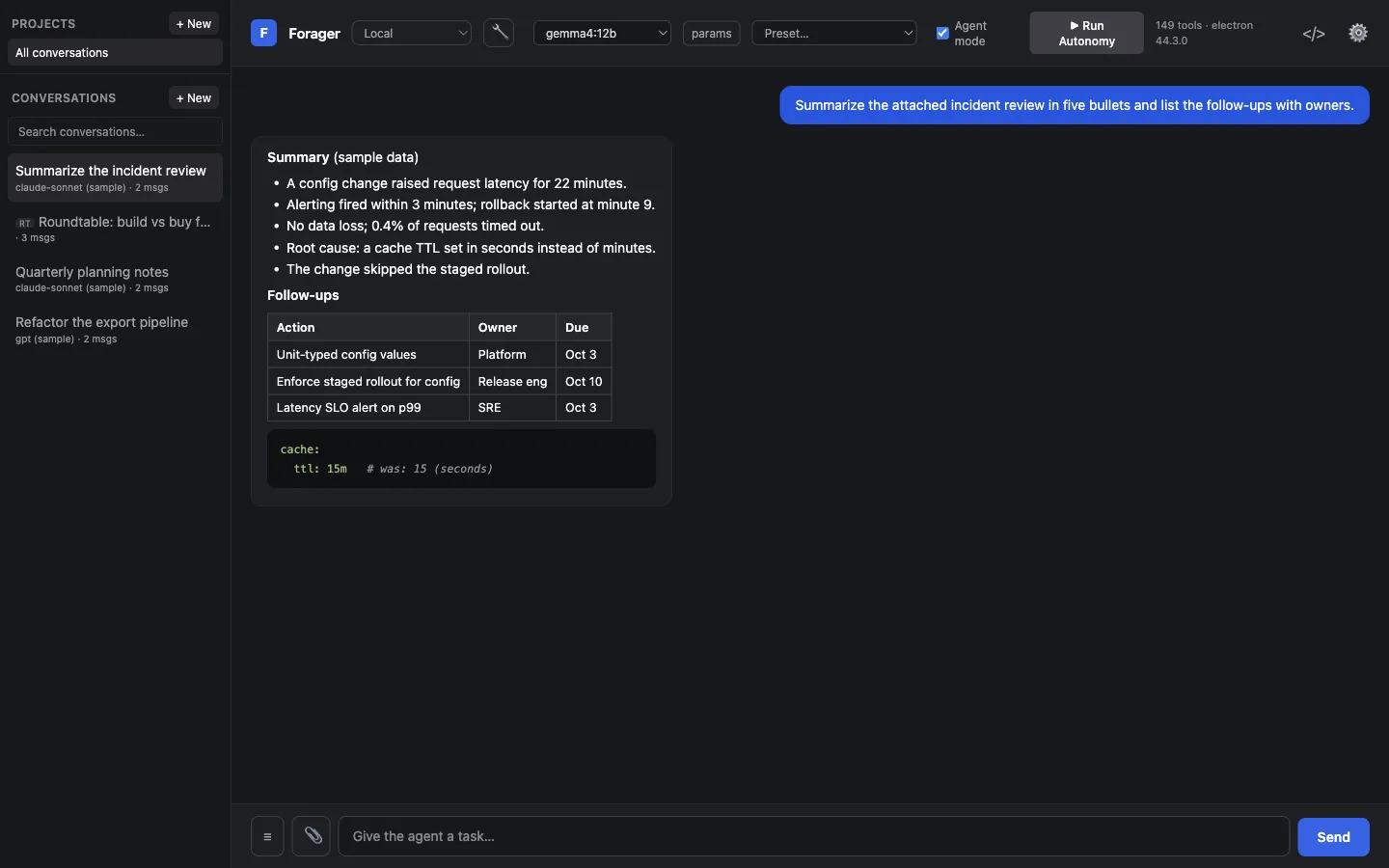
Task: Click the SRE owner cell
Action: click(x=512, y=407)
